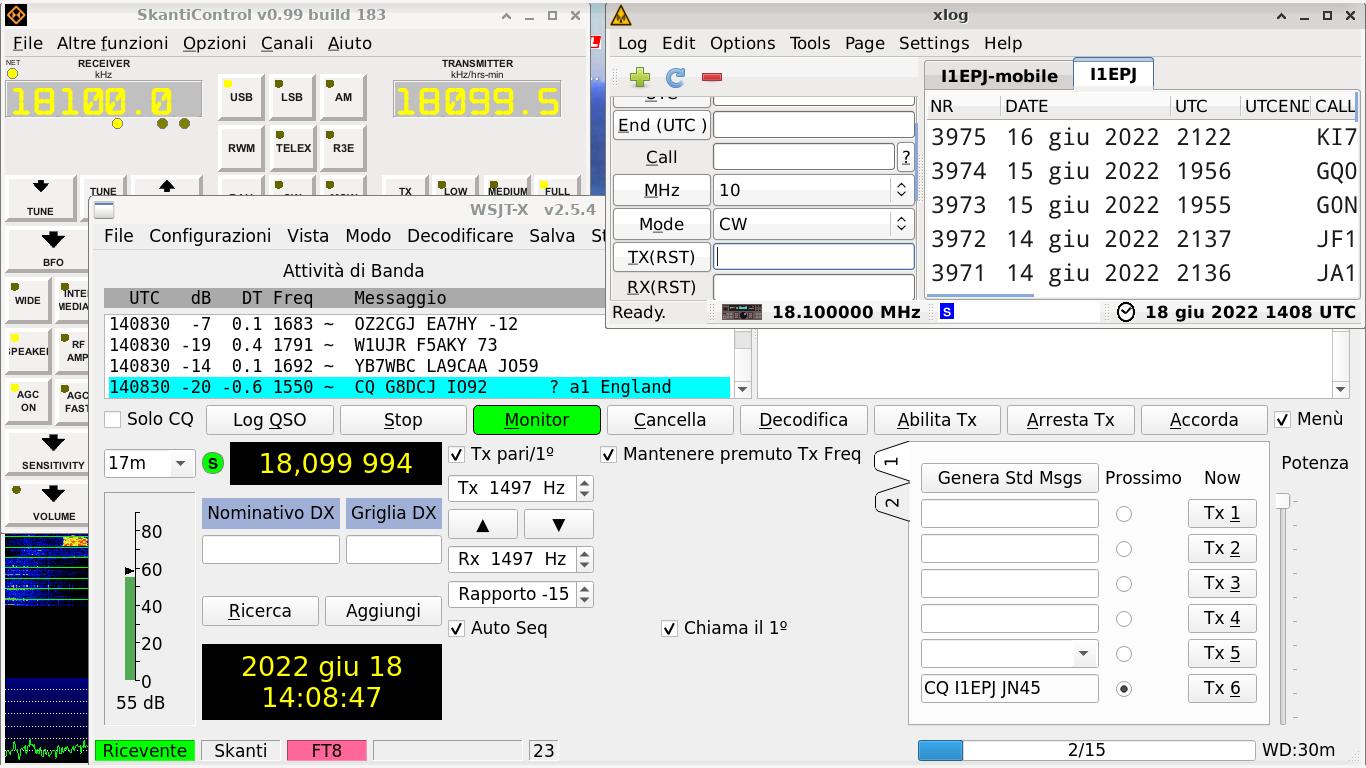Toggle the Tx pari/1º checkbox

457,454
